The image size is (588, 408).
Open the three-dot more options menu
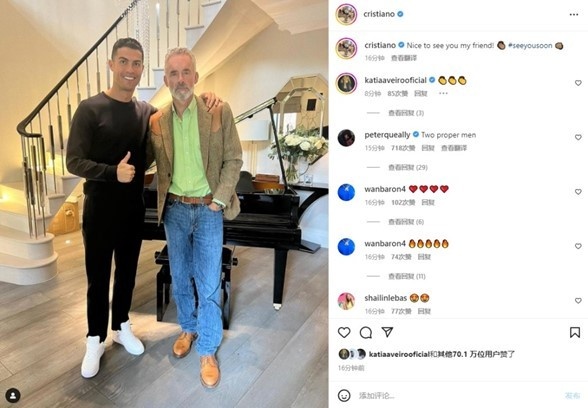pyautogui.click(x=574, y=14)
